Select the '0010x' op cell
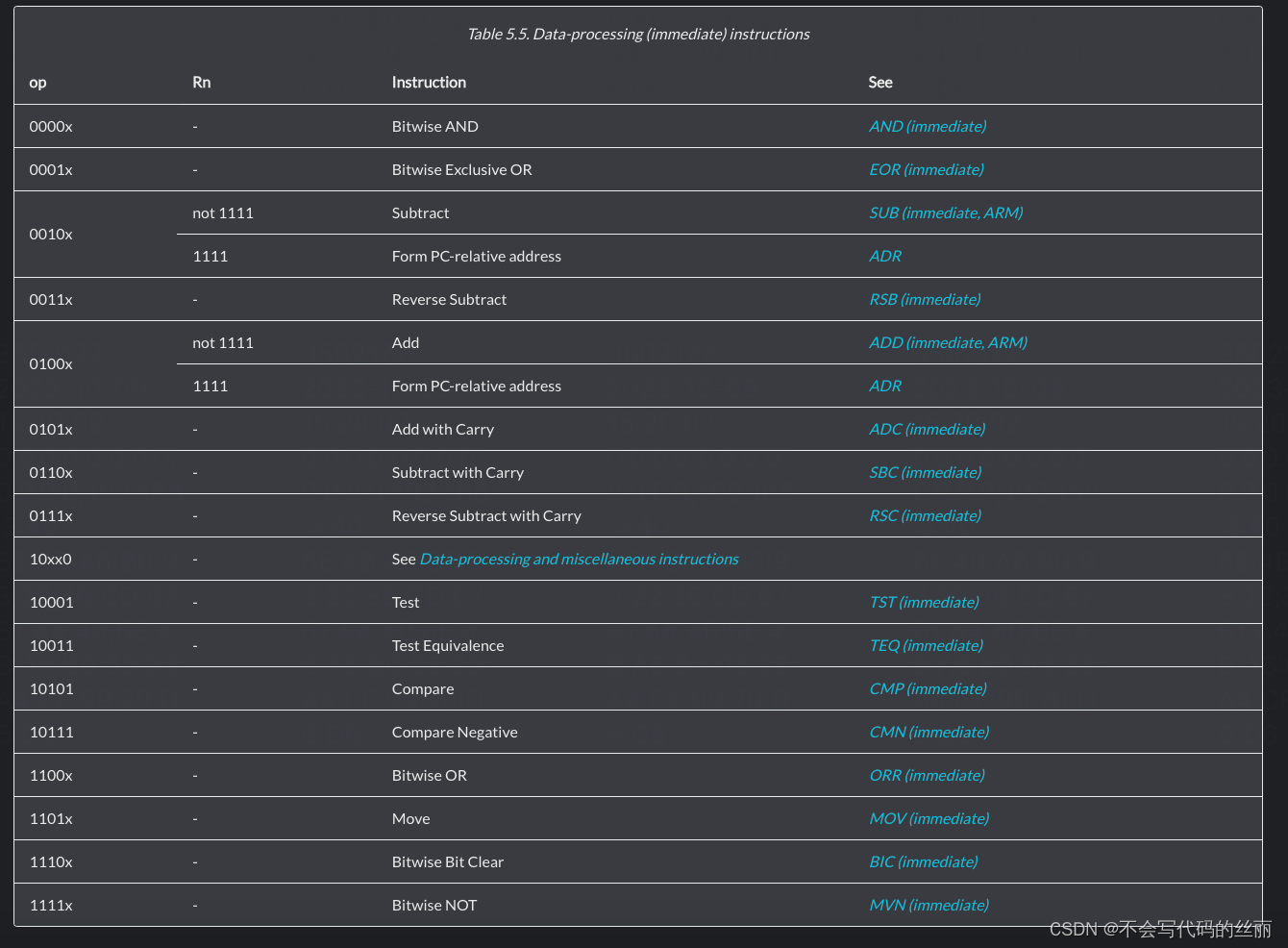Image resolution: width=1288 pixels, height=948 pixels. 51,234
